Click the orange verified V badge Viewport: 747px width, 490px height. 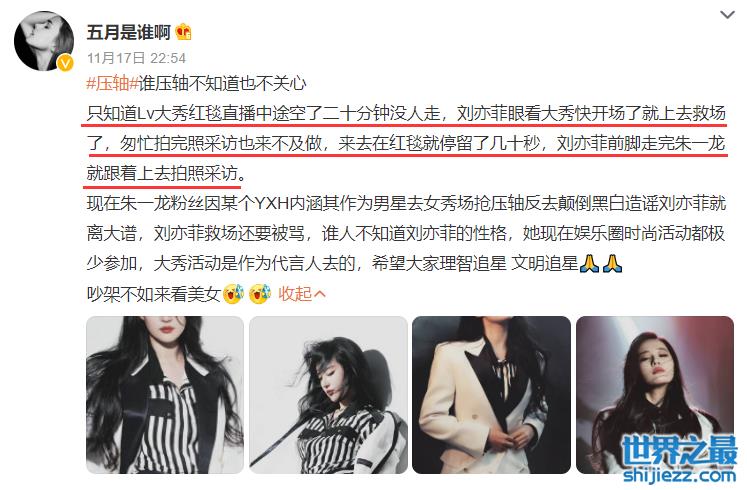(x=65, y=62)
